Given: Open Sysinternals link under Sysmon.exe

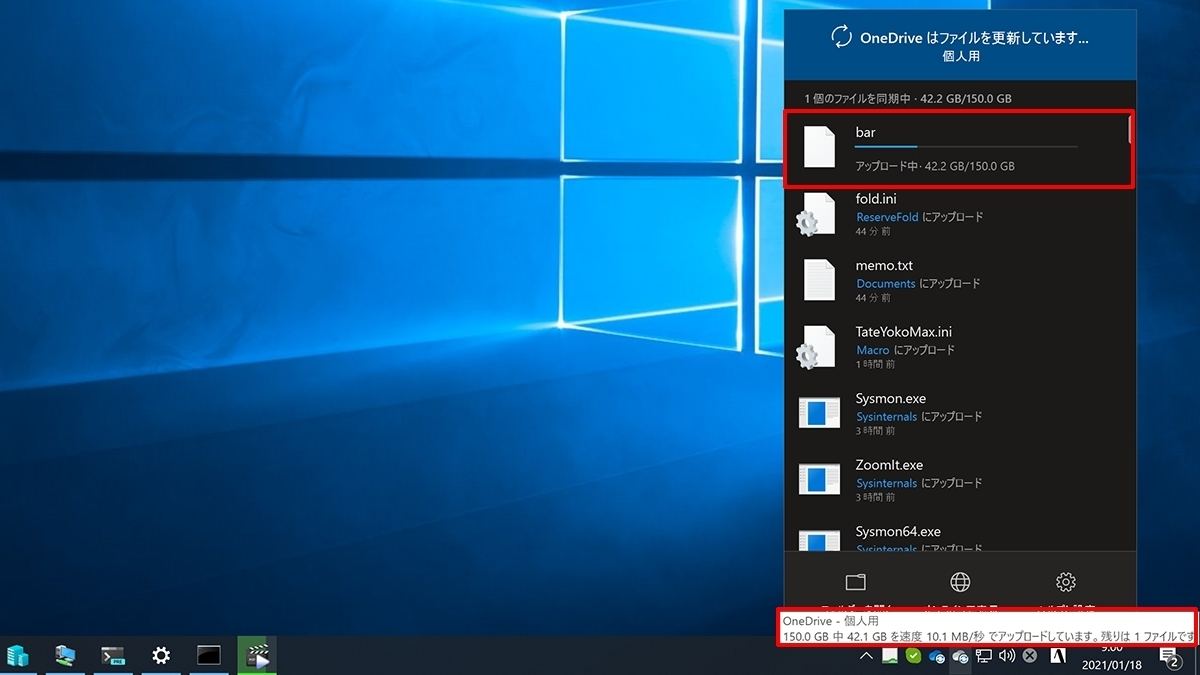Looking at the screenshot, I should click(886, 416).
